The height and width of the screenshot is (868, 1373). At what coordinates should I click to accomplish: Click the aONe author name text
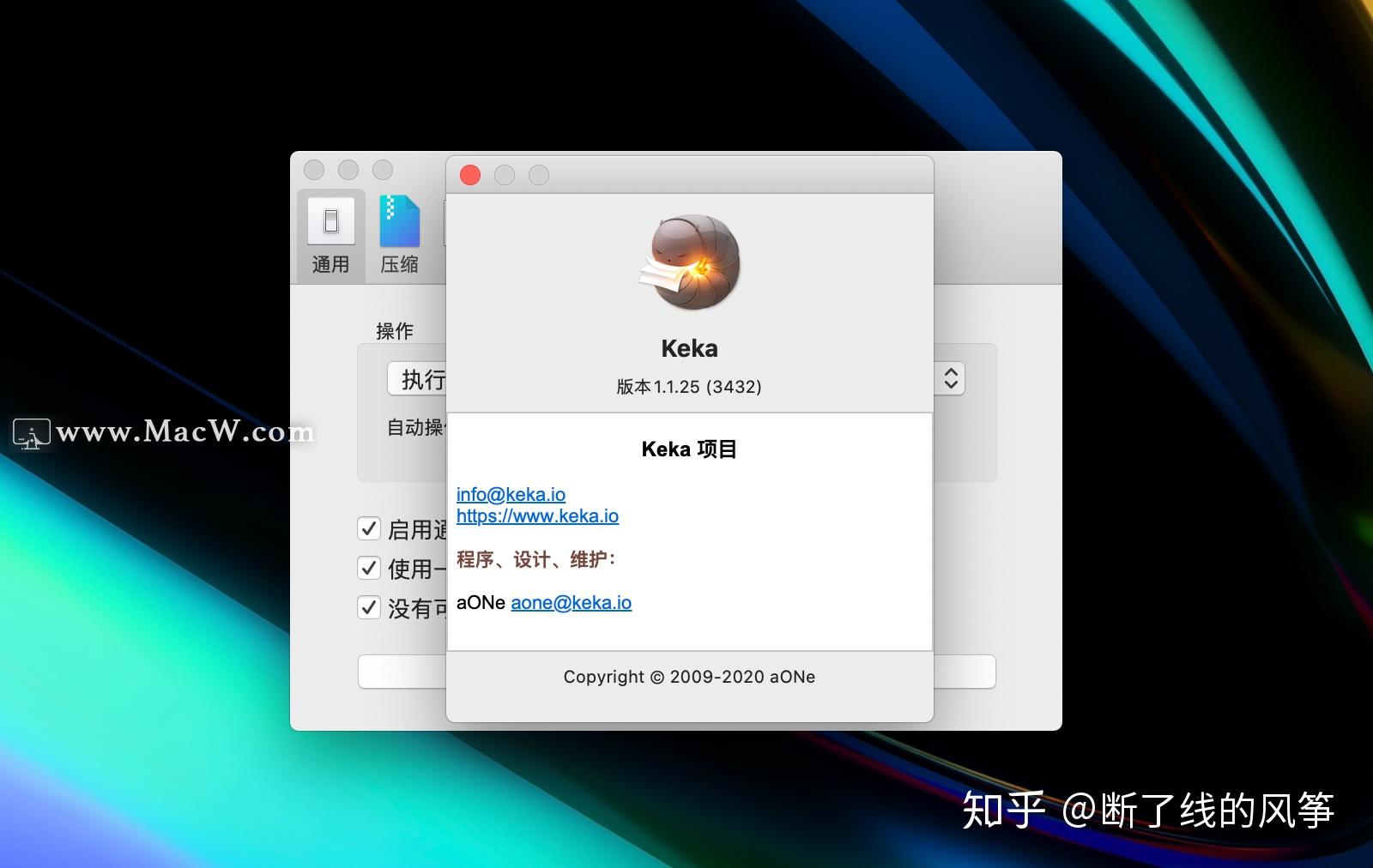481,602
